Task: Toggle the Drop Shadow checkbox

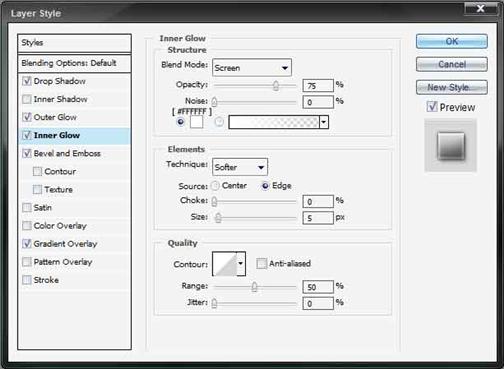Action: tap(27, 81)
